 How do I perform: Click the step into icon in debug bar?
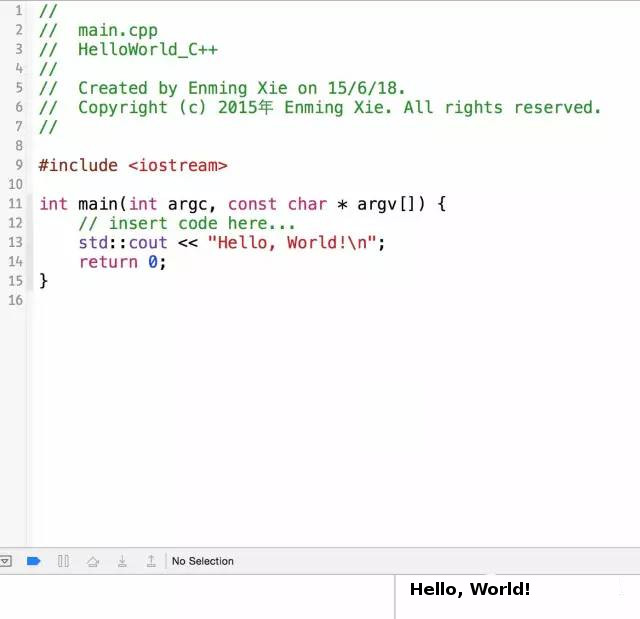pyautogui.click(x=122, y=561)
